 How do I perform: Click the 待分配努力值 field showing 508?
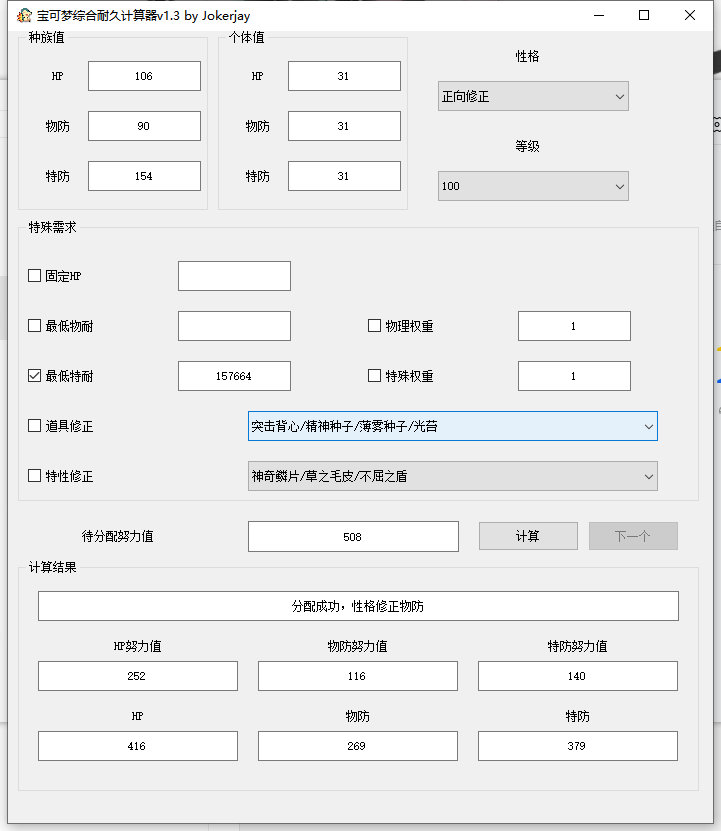click(353, 536)
